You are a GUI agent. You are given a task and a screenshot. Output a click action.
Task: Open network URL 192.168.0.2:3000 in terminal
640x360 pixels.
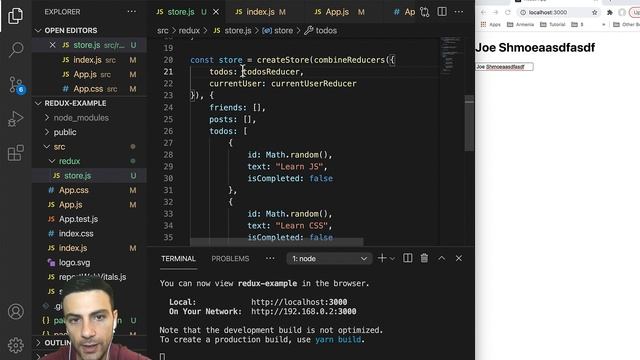click(x=304, y=311)
